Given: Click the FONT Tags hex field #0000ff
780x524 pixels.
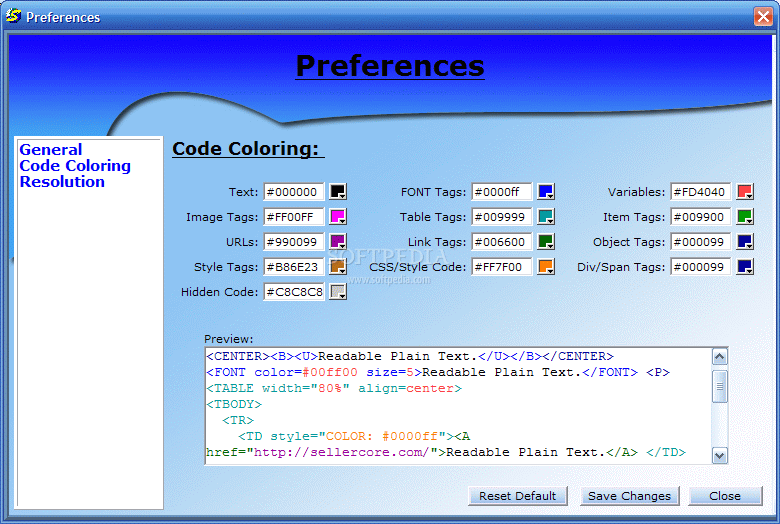Looking at the screenshot, I should pos(502,192).
